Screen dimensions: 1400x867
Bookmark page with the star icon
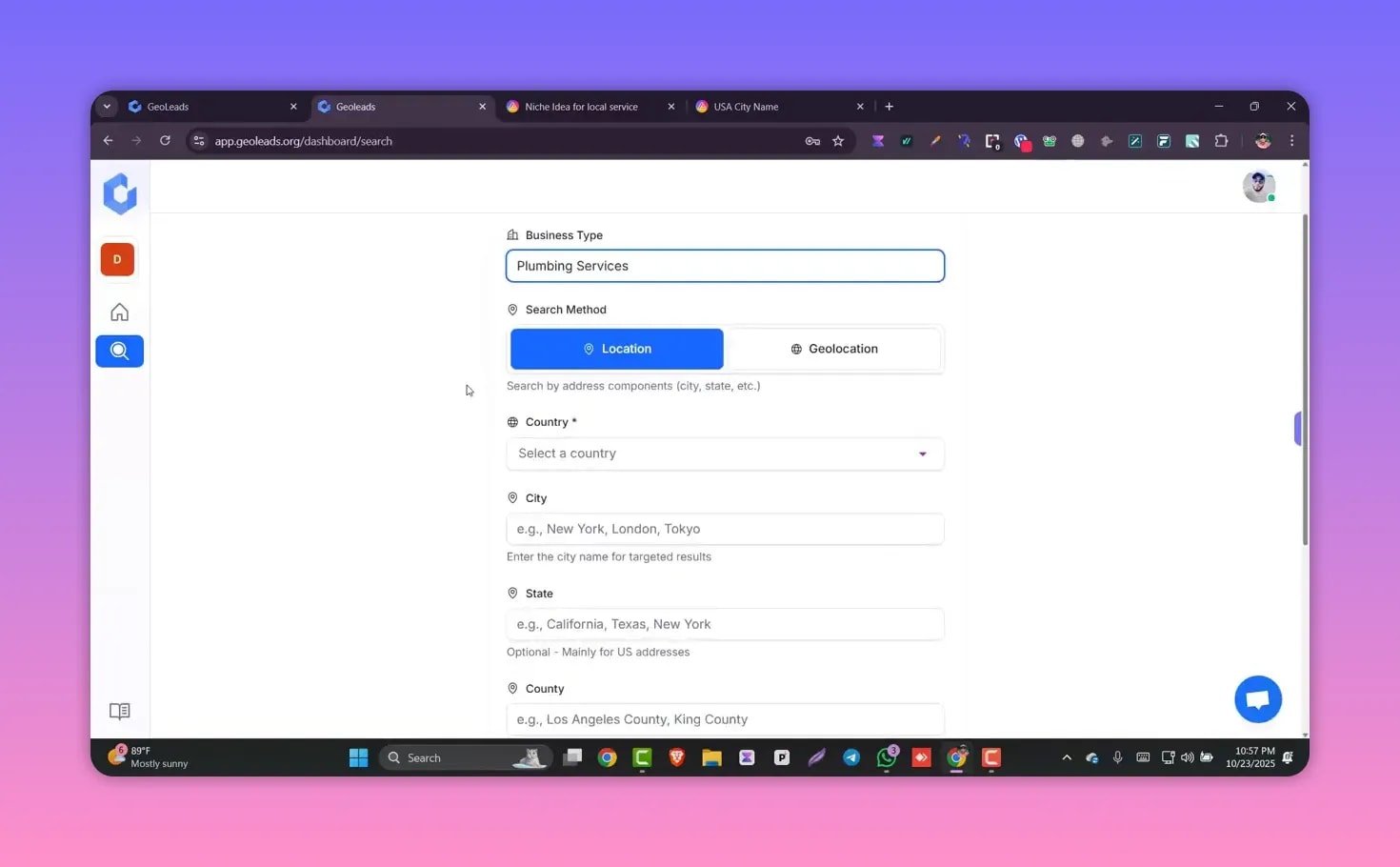[838, 141]
